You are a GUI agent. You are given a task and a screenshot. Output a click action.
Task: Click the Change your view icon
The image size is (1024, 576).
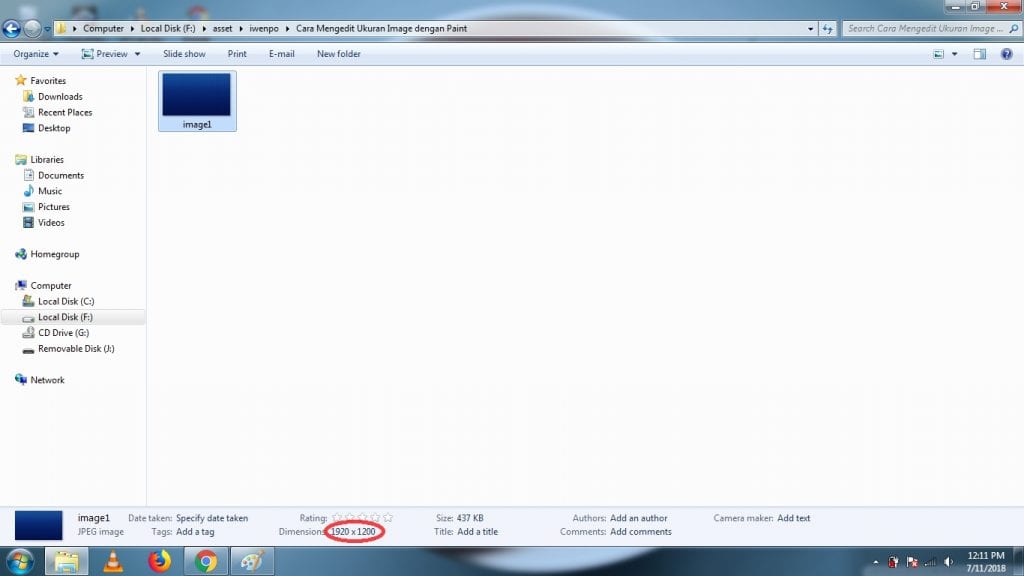(x=938, y=54)
